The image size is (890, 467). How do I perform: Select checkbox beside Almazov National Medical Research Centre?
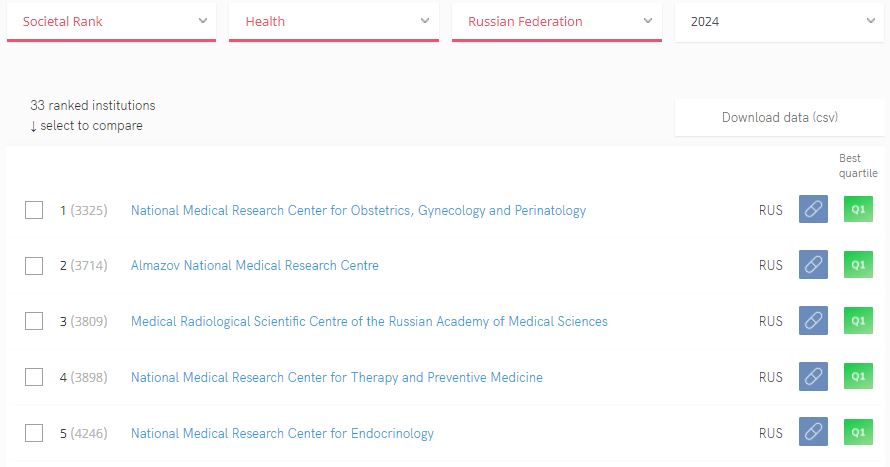34,265
